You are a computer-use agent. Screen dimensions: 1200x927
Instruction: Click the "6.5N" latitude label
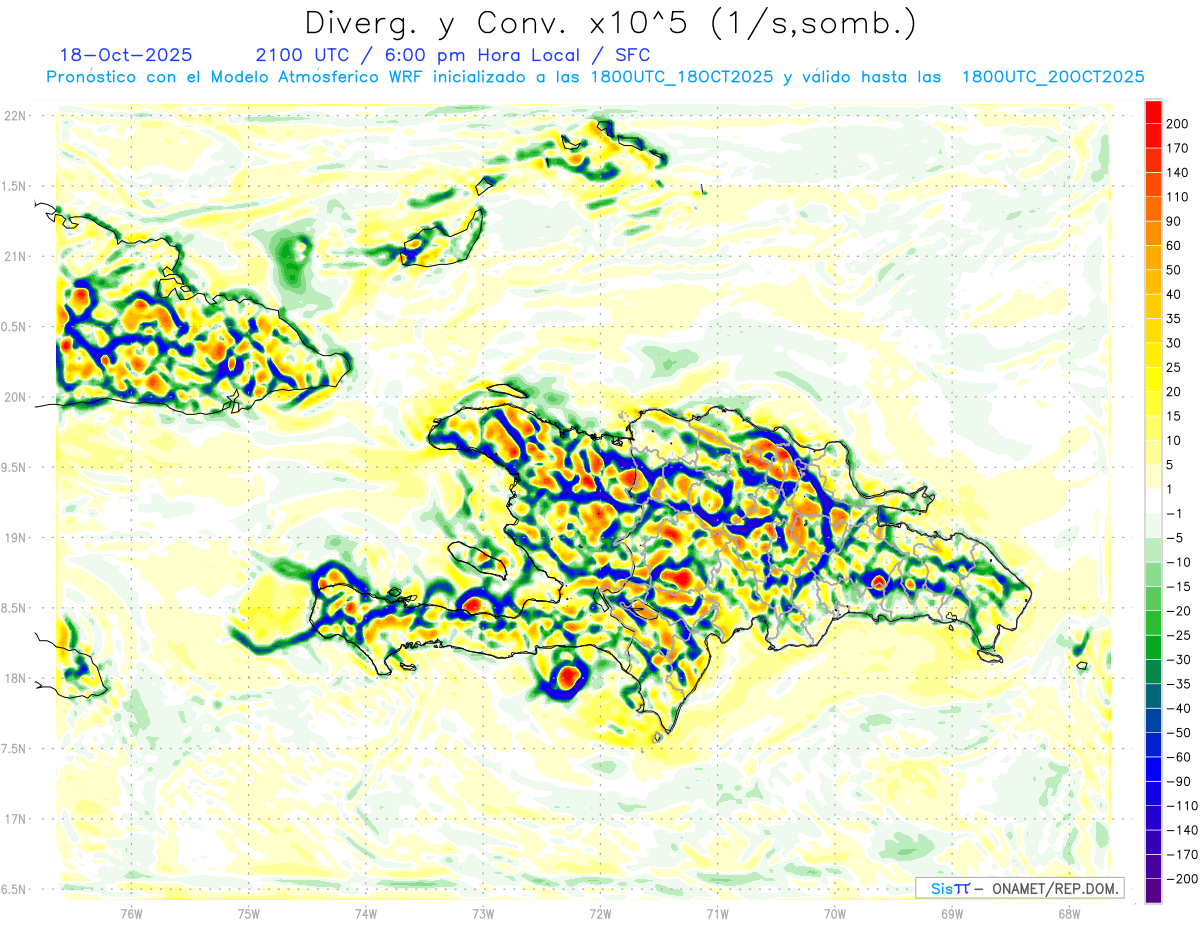pos(14,889)
